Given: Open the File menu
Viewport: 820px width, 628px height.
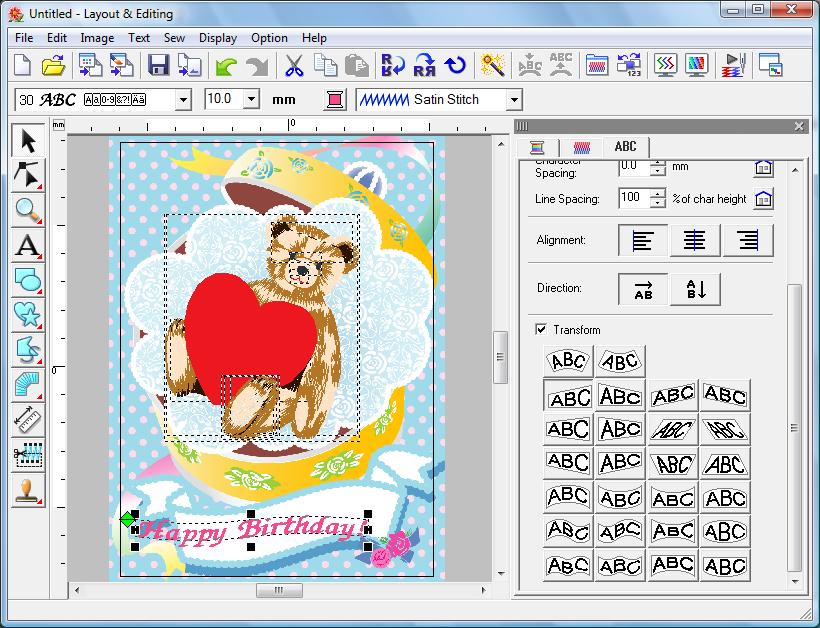Looking at the screenshot, I should 24,38.
